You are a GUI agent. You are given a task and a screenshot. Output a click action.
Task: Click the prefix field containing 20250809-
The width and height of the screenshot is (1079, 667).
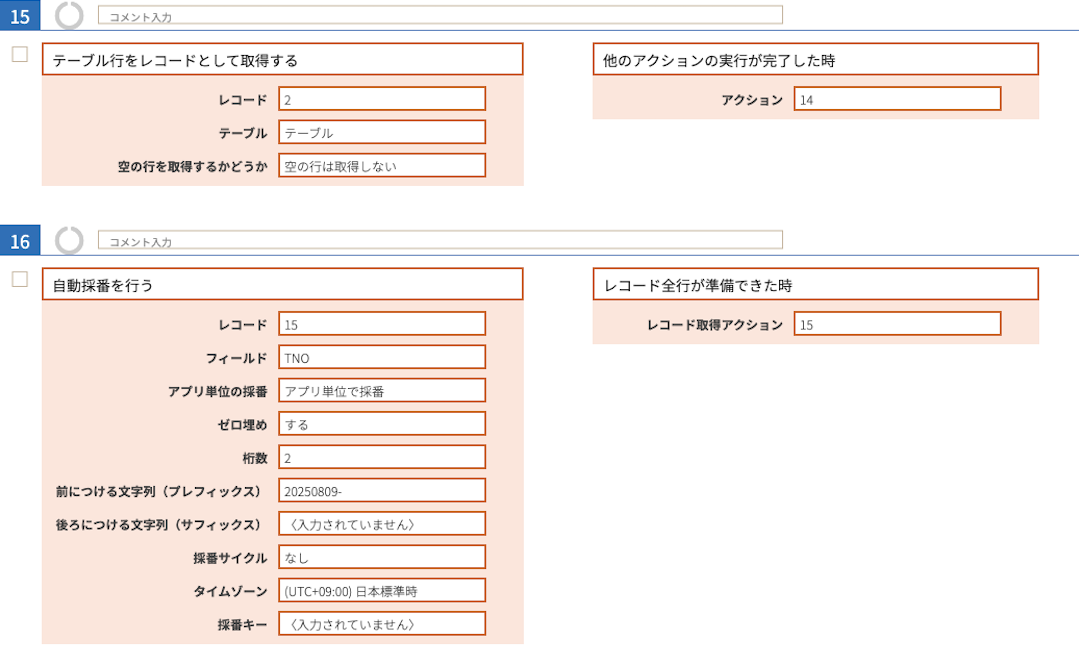click(382, 491)
